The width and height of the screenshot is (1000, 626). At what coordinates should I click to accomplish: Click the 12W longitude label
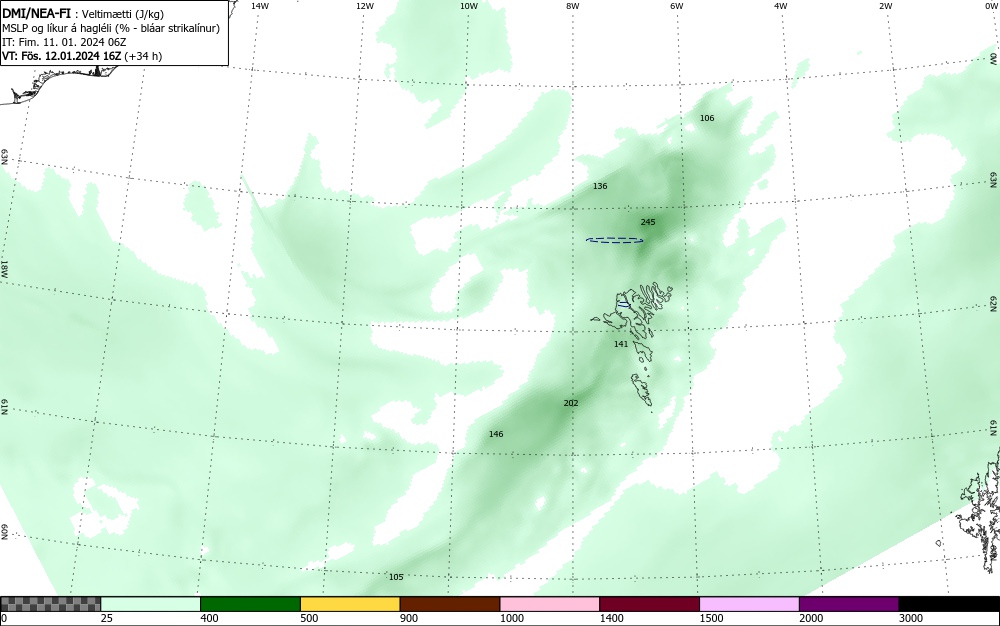point(364,6)
